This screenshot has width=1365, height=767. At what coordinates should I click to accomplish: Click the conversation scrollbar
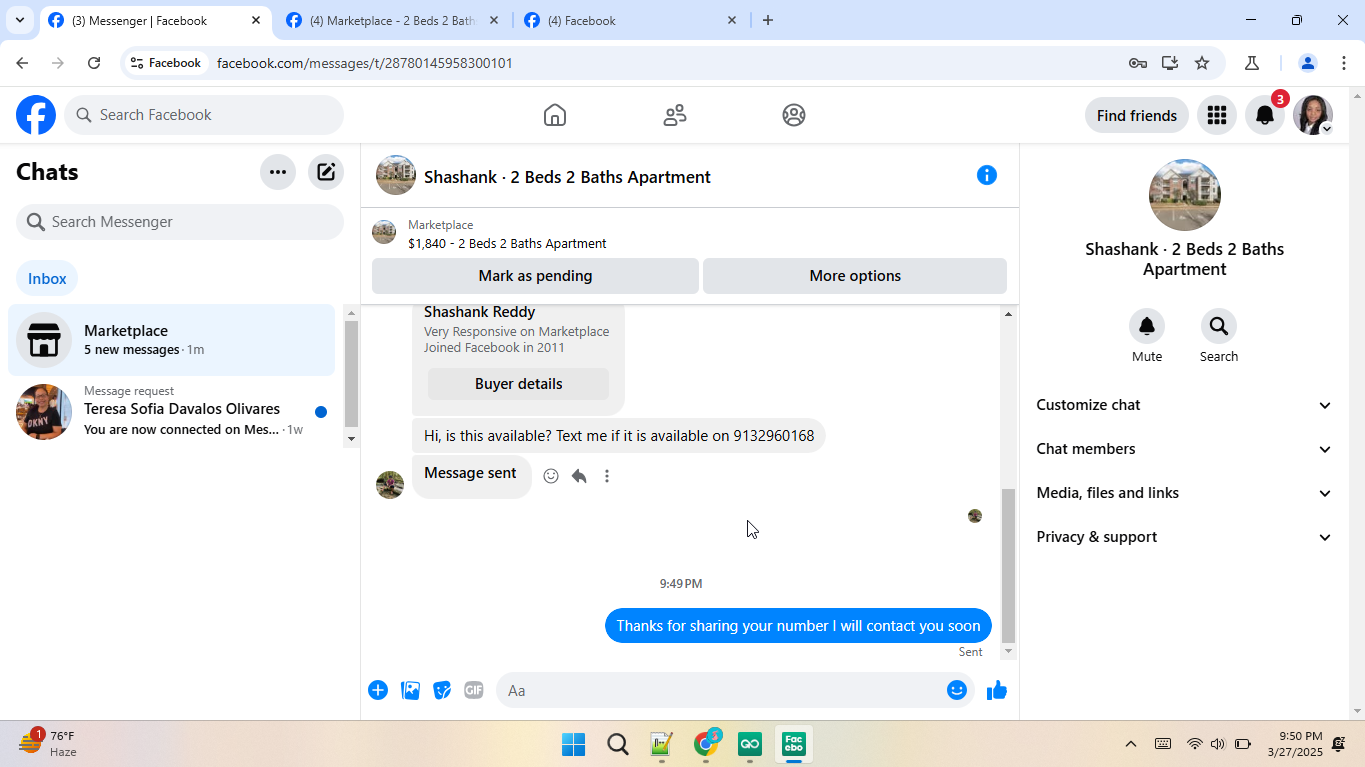[1008, 565]
